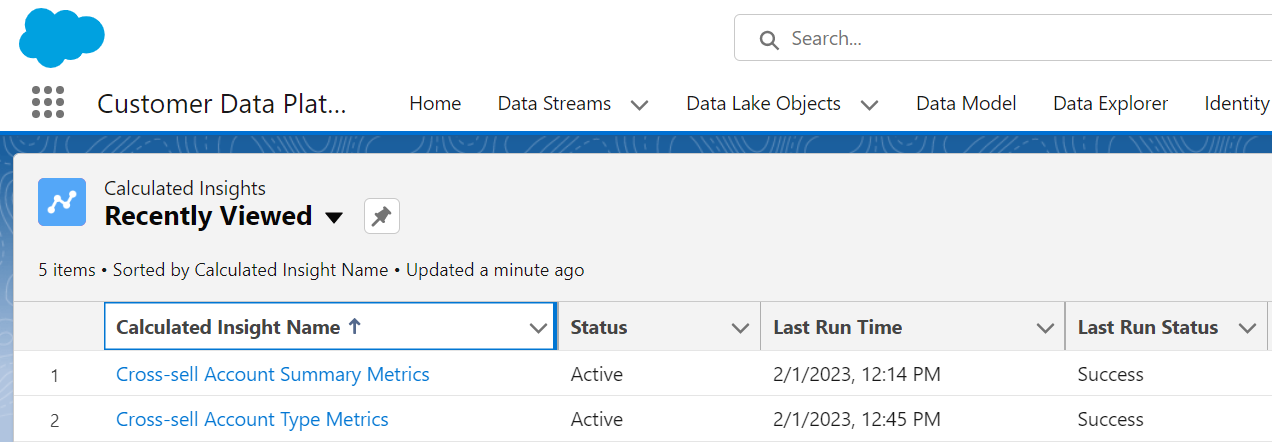Expand the Data Lake Objects tab menu
The height and width of the screenshot is (442, 1272).
coord(869,104)
